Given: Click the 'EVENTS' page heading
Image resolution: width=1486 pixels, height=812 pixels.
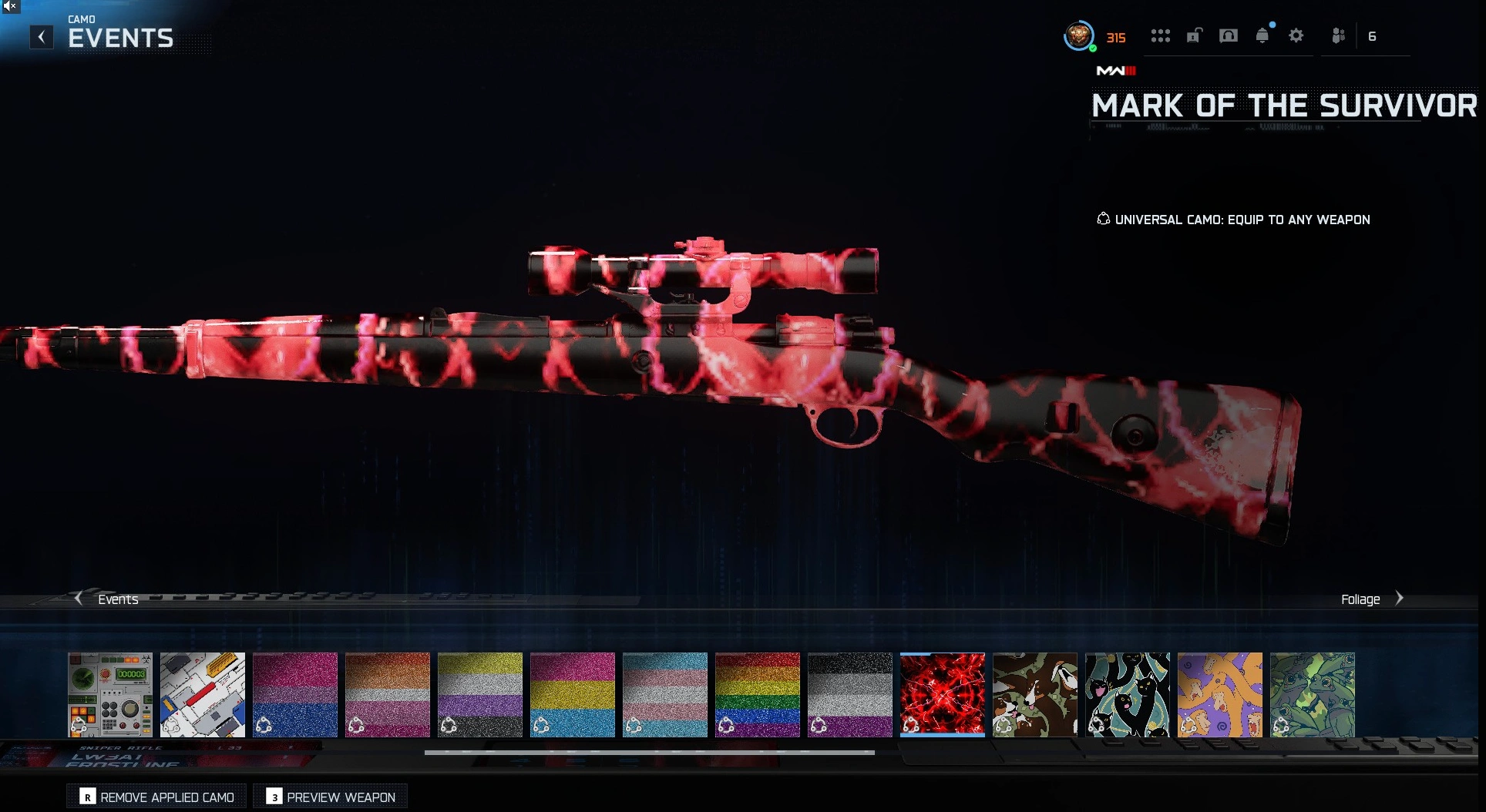Looking at the screenshot, I should coord(121,39).
